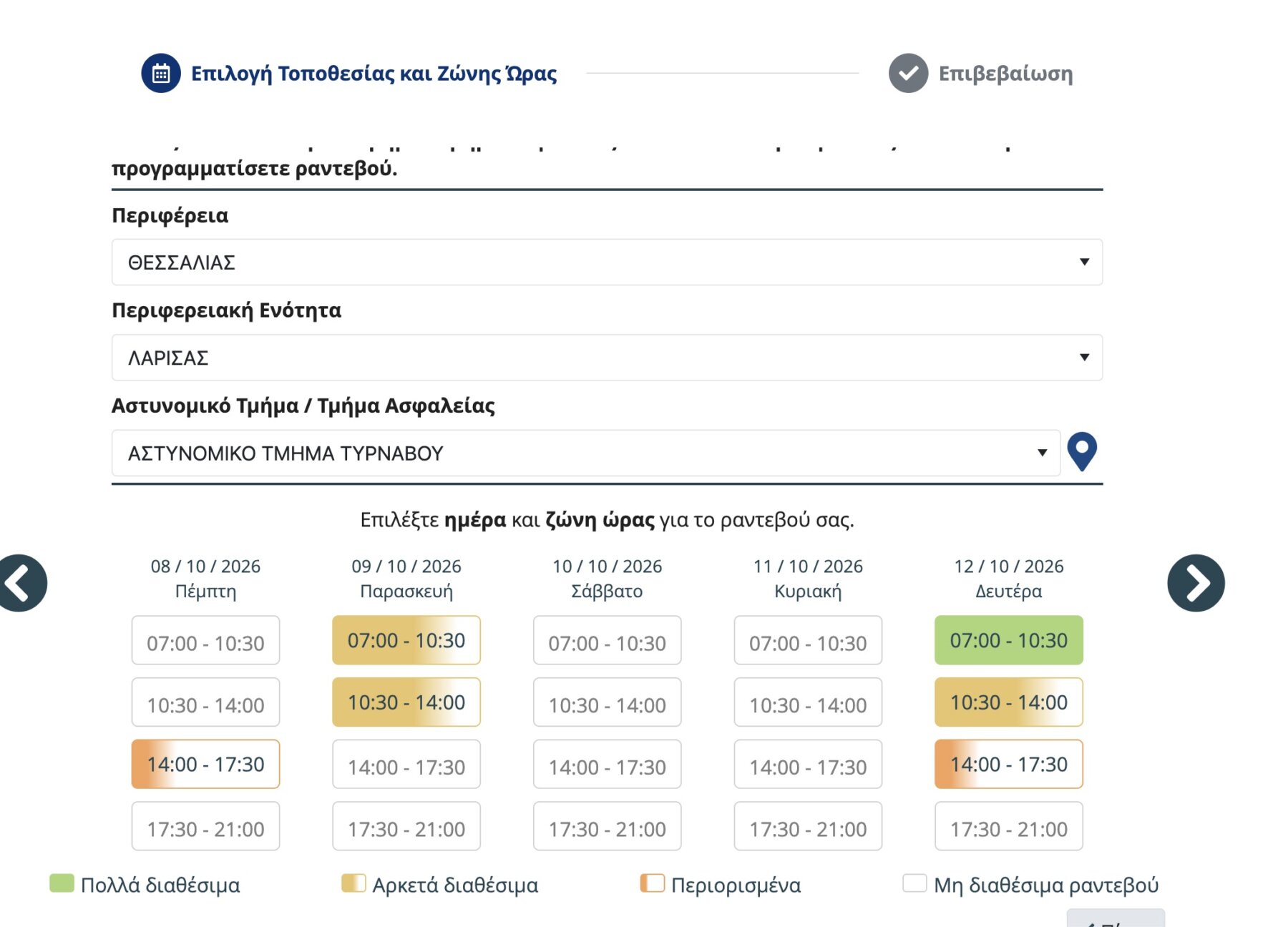Go to next week with right arrow
1288x927 pixels.
1196,583
